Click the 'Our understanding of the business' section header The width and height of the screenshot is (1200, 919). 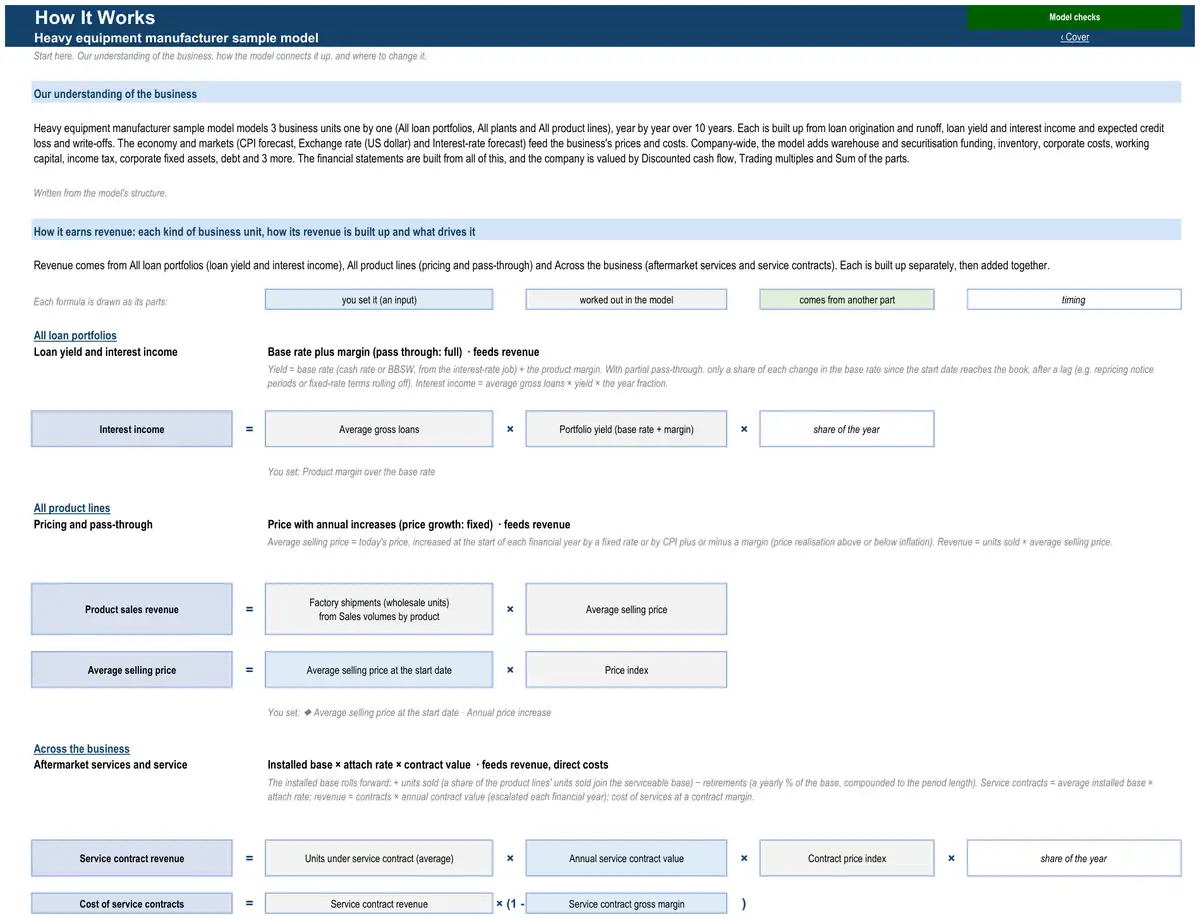(x=607, y=94)
